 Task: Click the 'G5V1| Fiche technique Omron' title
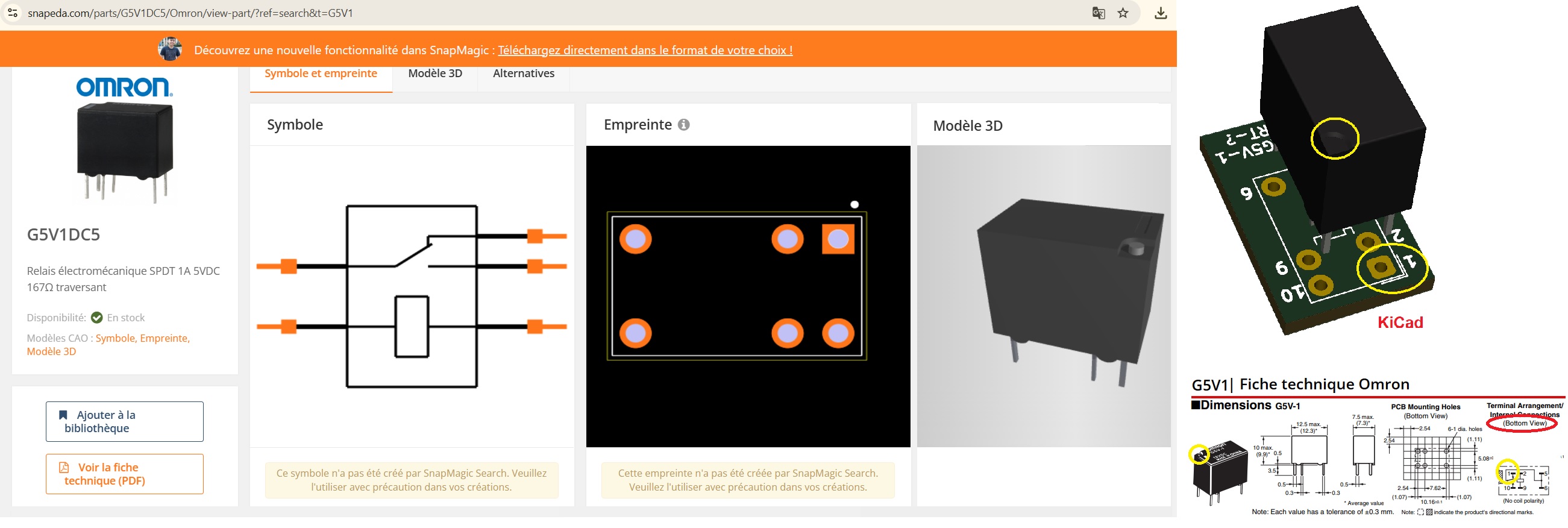coord(1300,385)
